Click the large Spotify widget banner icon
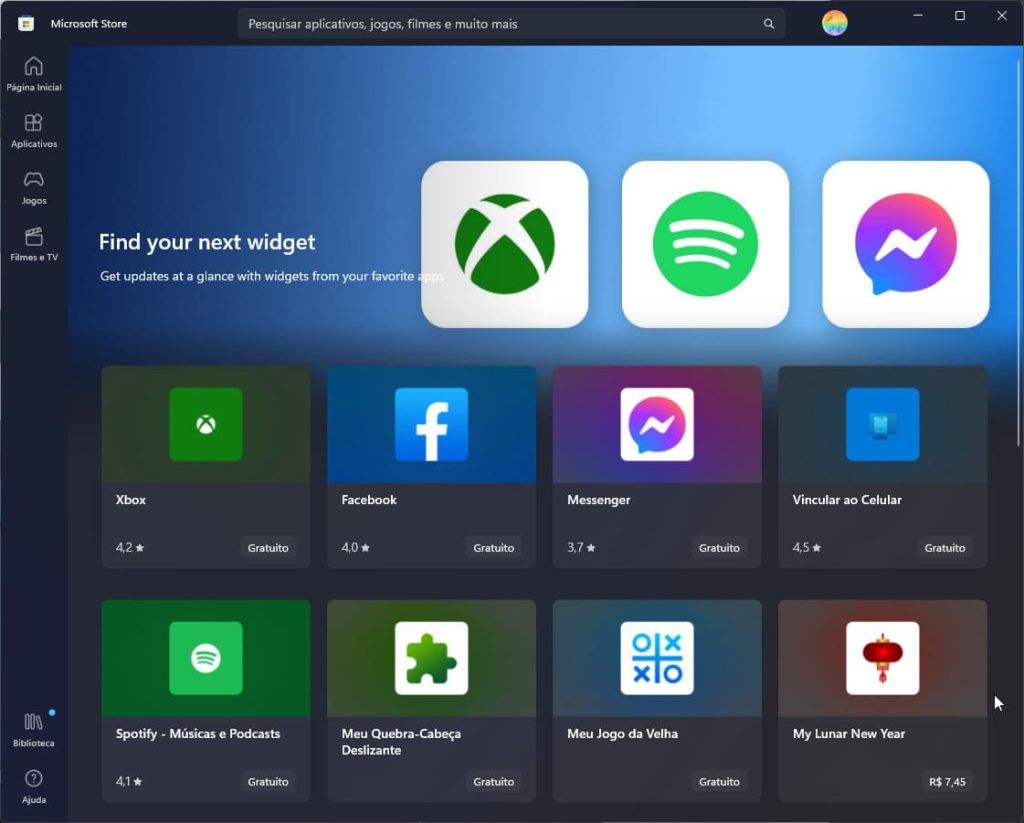The width and height of the screenshot is (1024, 823). pyautogui.click(x=705, y=244)
